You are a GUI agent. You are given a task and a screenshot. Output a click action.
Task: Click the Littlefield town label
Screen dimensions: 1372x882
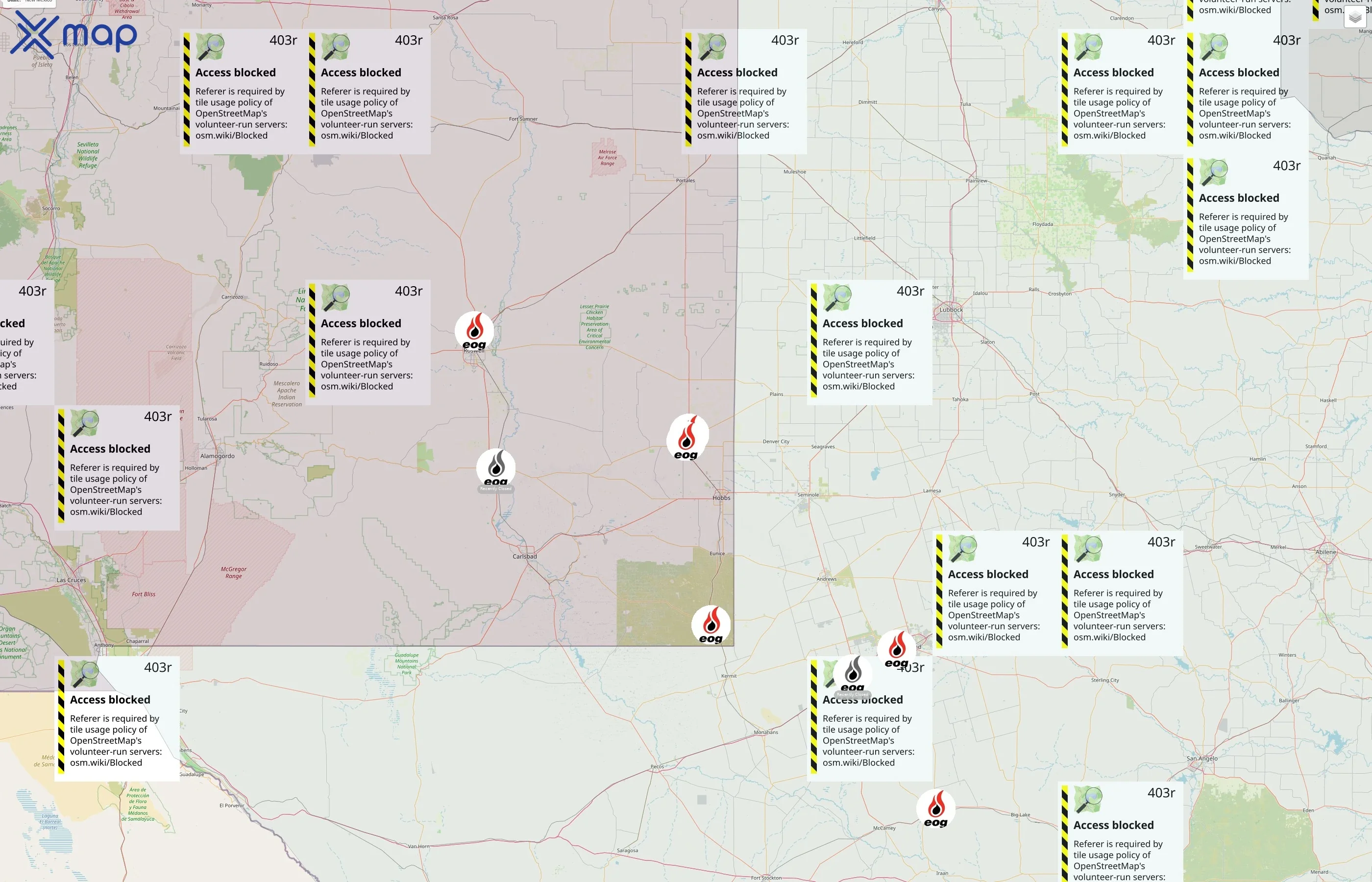point(865,238)
